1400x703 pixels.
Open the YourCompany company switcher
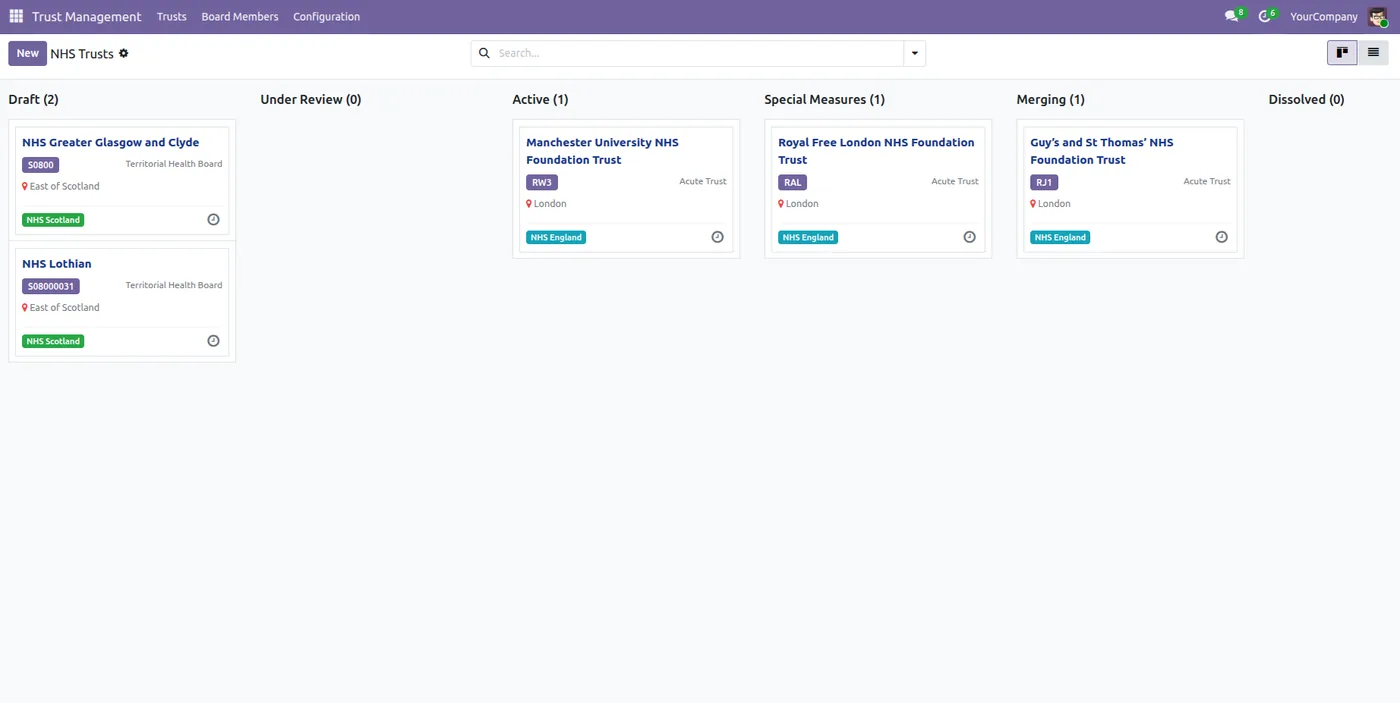click(1324, 17)
